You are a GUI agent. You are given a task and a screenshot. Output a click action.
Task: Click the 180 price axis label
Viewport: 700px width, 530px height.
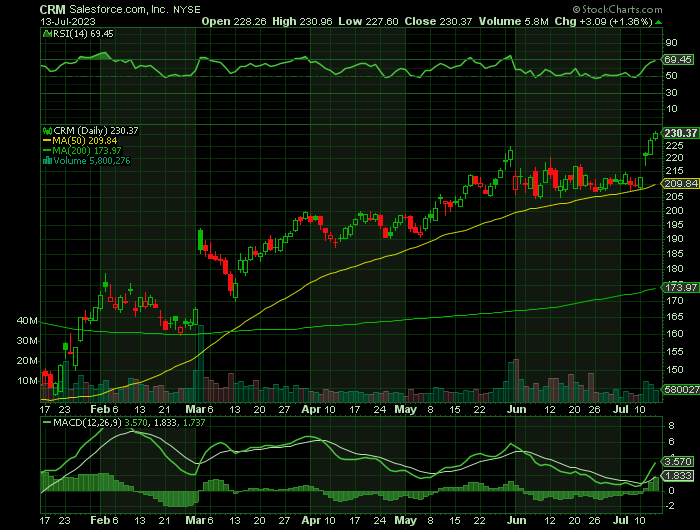pos(674,269)
